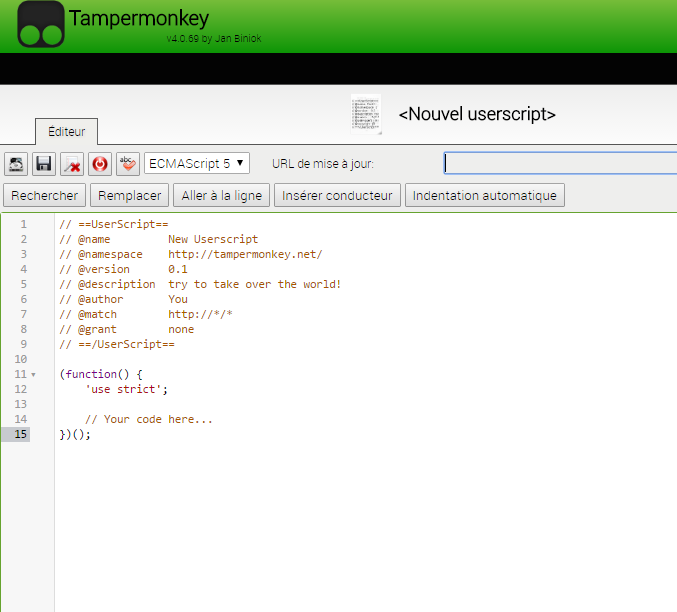Focus the URL de mise à jour field
The height and width of the screenshot is (612, 677).
click(560, 163)
